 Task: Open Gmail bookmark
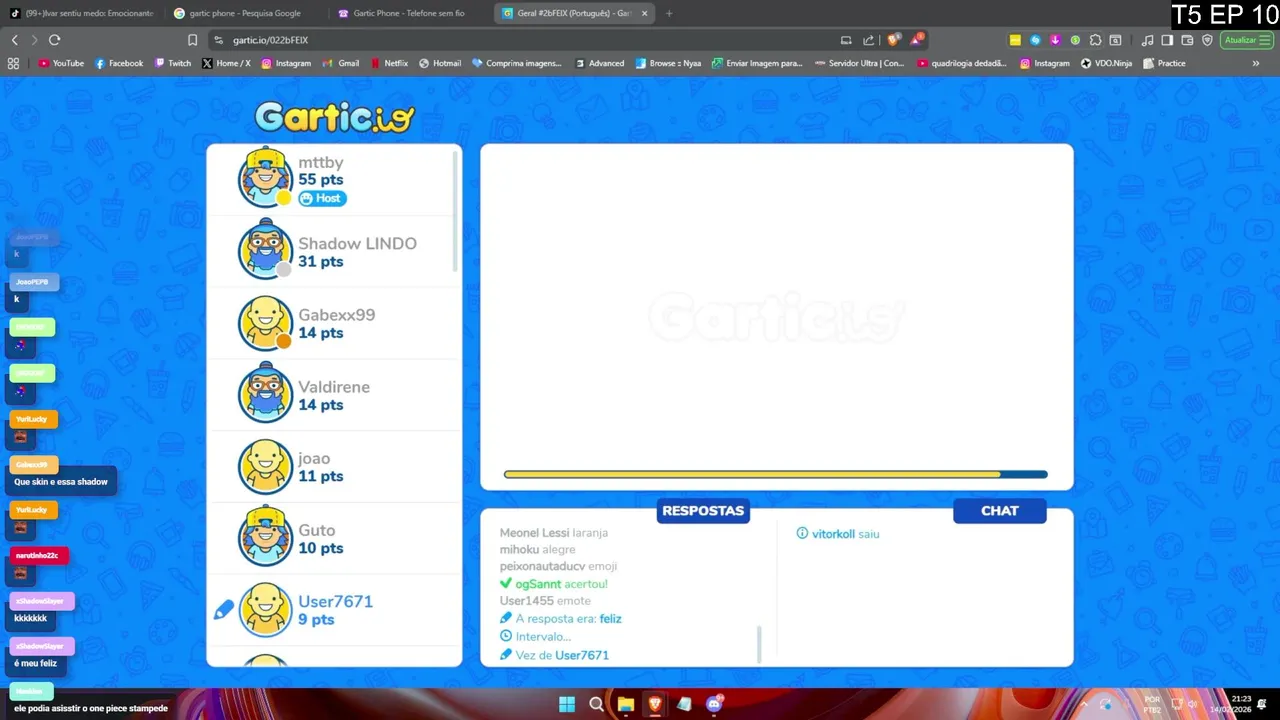click(341, 63)
